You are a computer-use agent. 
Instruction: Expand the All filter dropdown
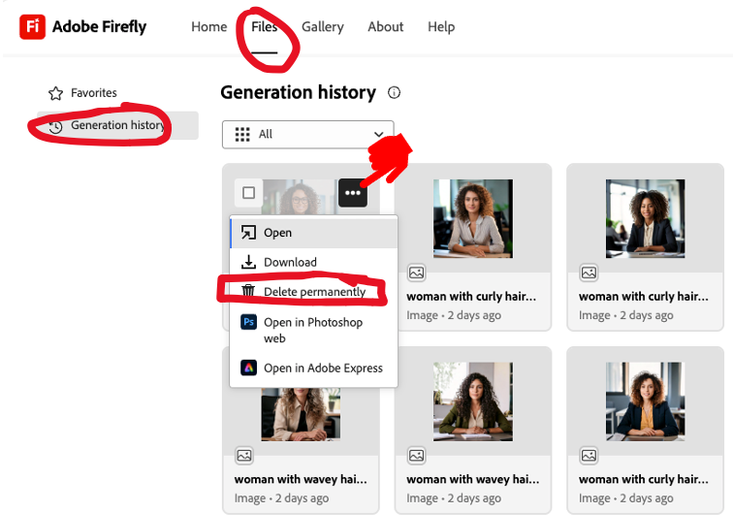(x=307, y=134)
